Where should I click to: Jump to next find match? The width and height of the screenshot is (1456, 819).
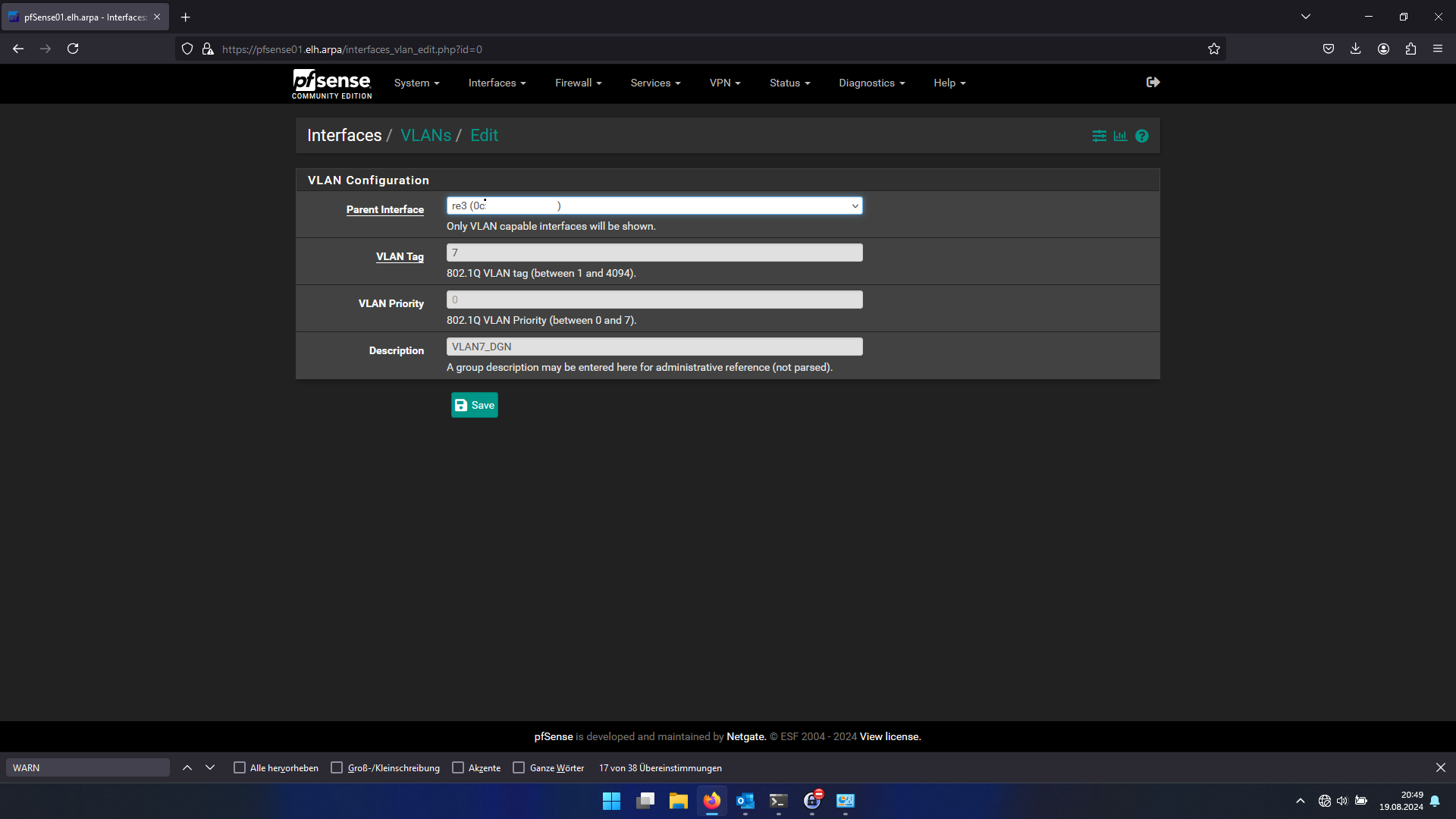point(210,767)
